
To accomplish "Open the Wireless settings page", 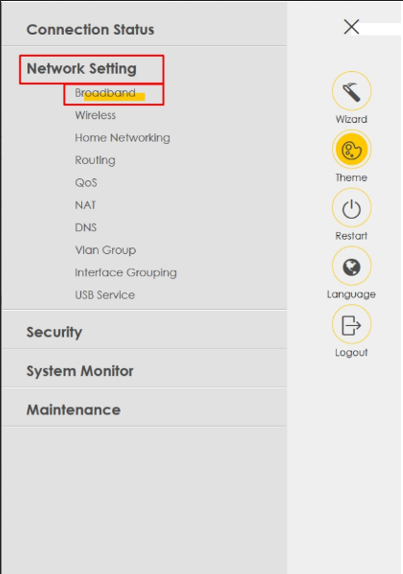I will pos(95,115).
